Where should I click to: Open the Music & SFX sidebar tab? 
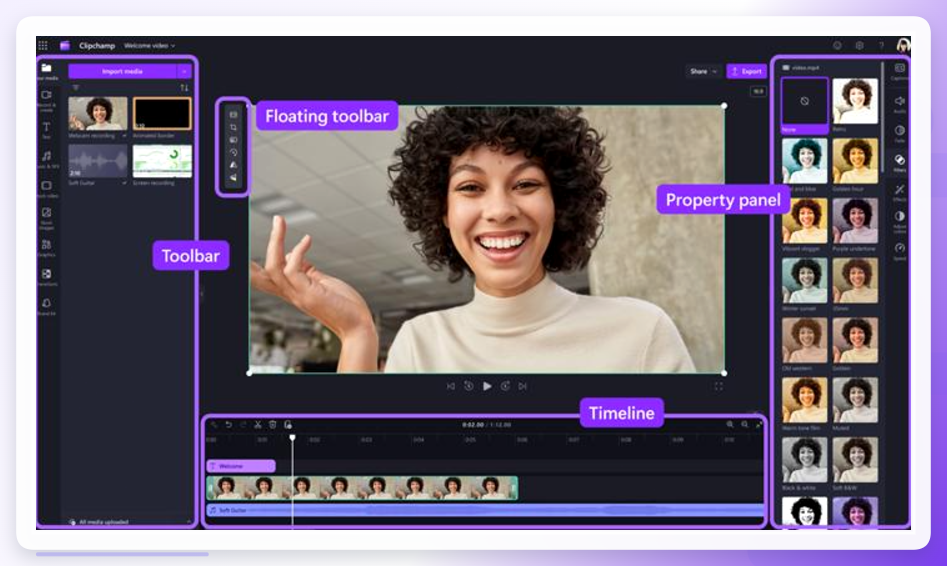47,159
